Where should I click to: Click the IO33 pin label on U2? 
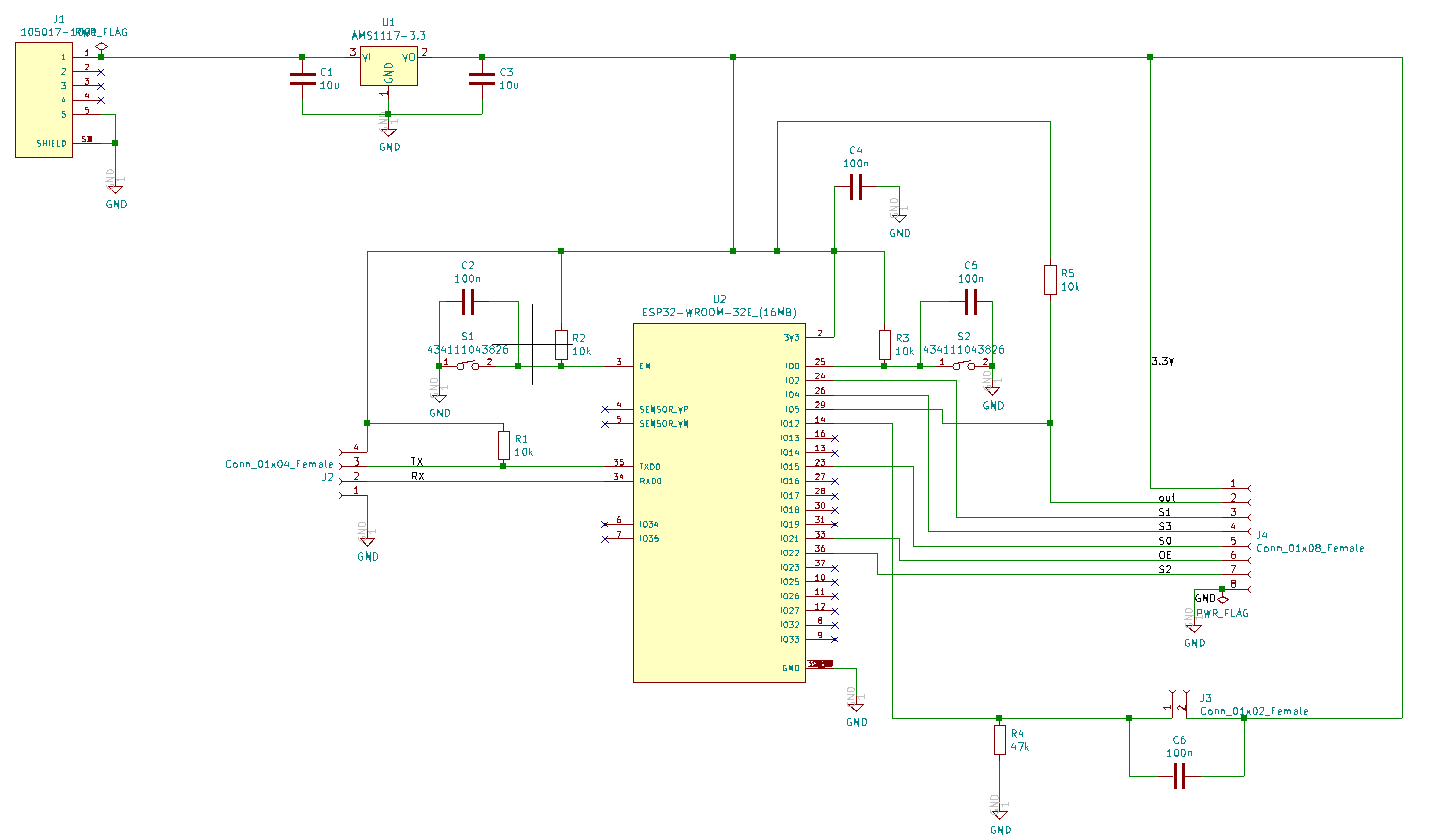click(790, 639)
